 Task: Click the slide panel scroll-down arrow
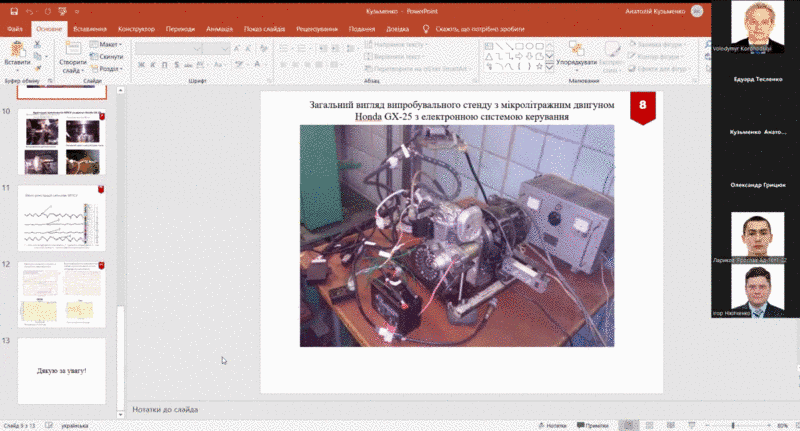click(120, 414)
